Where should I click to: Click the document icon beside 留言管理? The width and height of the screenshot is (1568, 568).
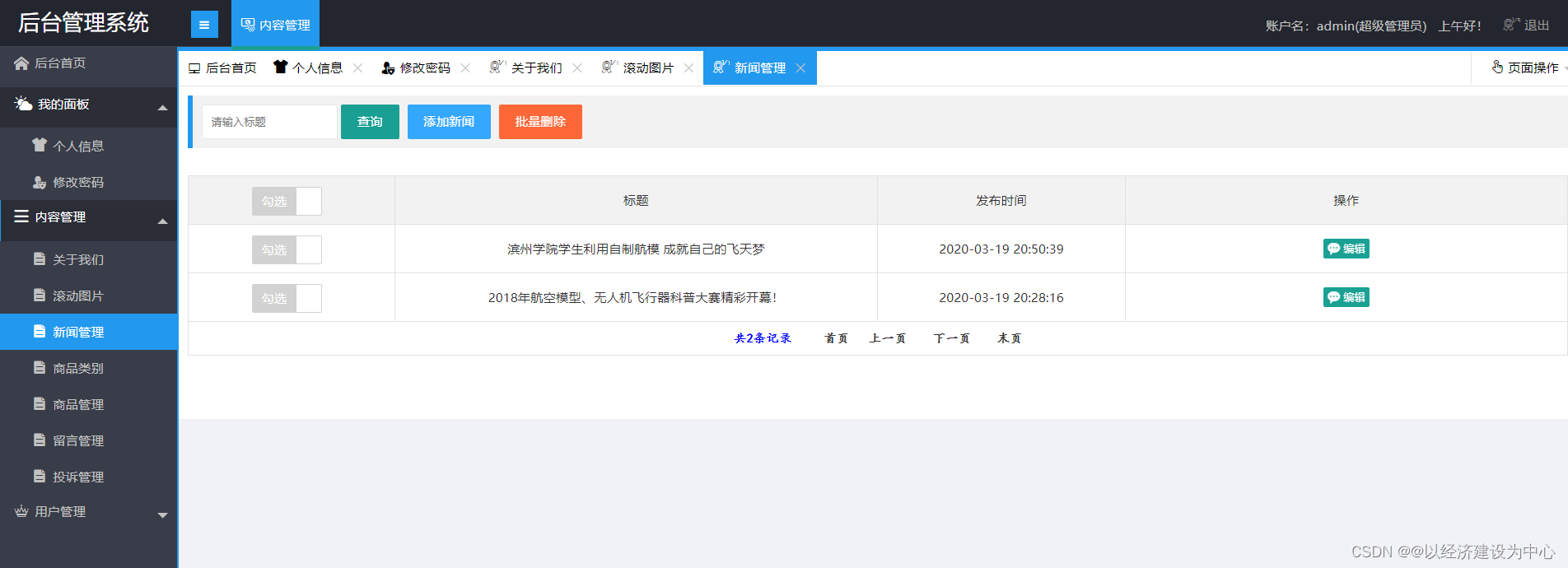(x=40, y=440)
